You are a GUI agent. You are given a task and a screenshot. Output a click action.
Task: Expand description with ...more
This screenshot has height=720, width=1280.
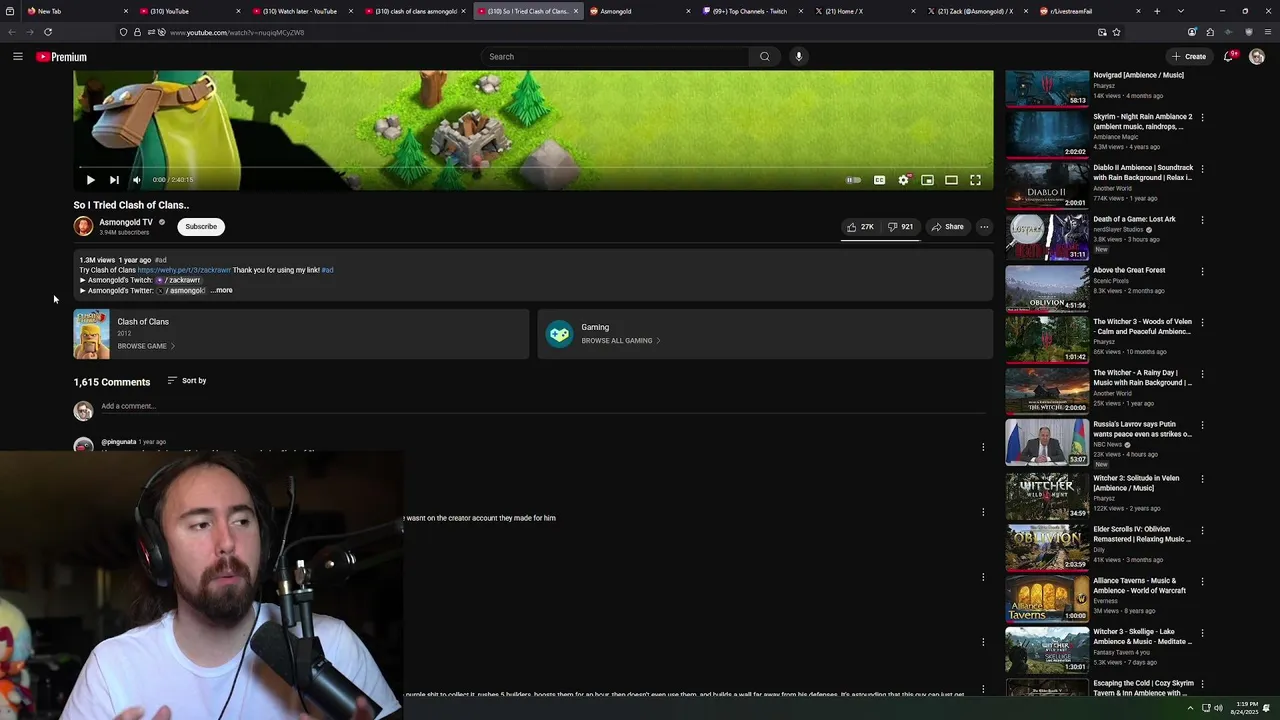tap(222, 291)
